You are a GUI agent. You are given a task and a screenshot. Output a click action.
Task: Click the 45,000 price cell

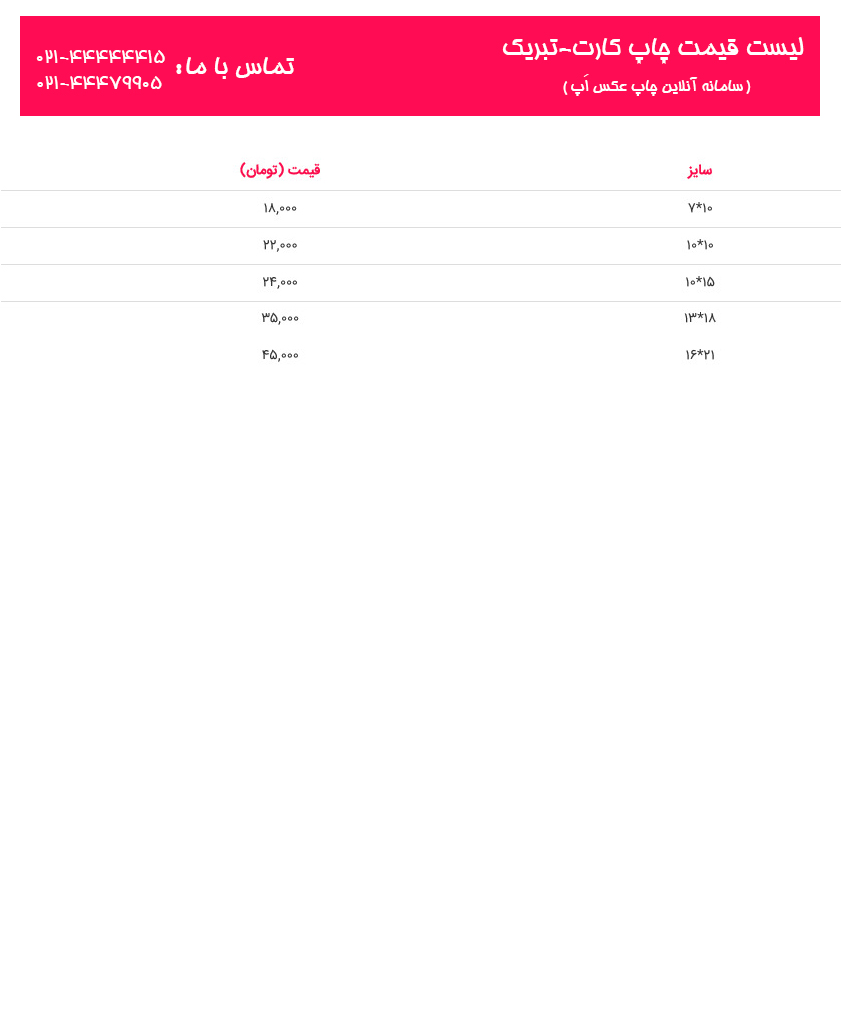[280, 355]
